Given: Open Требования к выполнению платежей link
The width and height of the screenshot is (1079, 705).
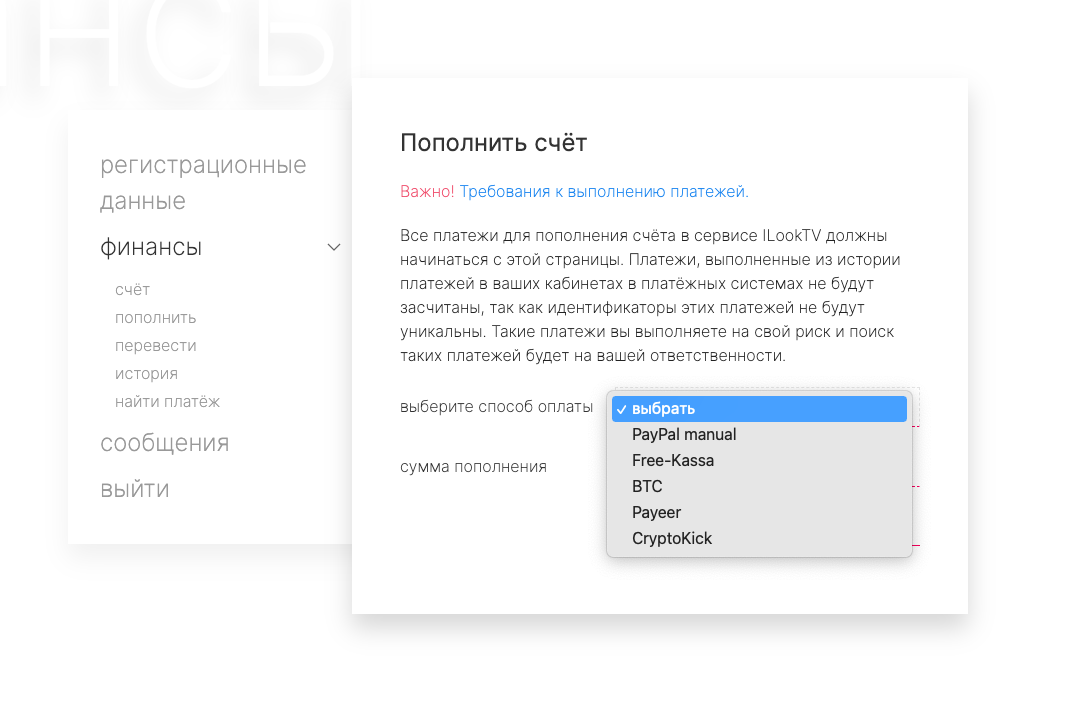Looking at the screenshot, I should pyautogui.click(x=603, y=191).
